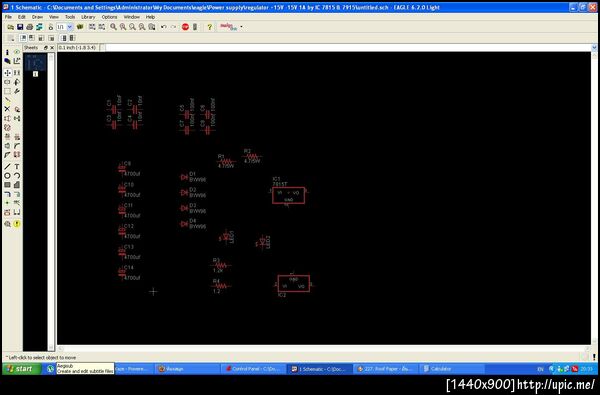Open the Edit menu

[x=22, y=17]
